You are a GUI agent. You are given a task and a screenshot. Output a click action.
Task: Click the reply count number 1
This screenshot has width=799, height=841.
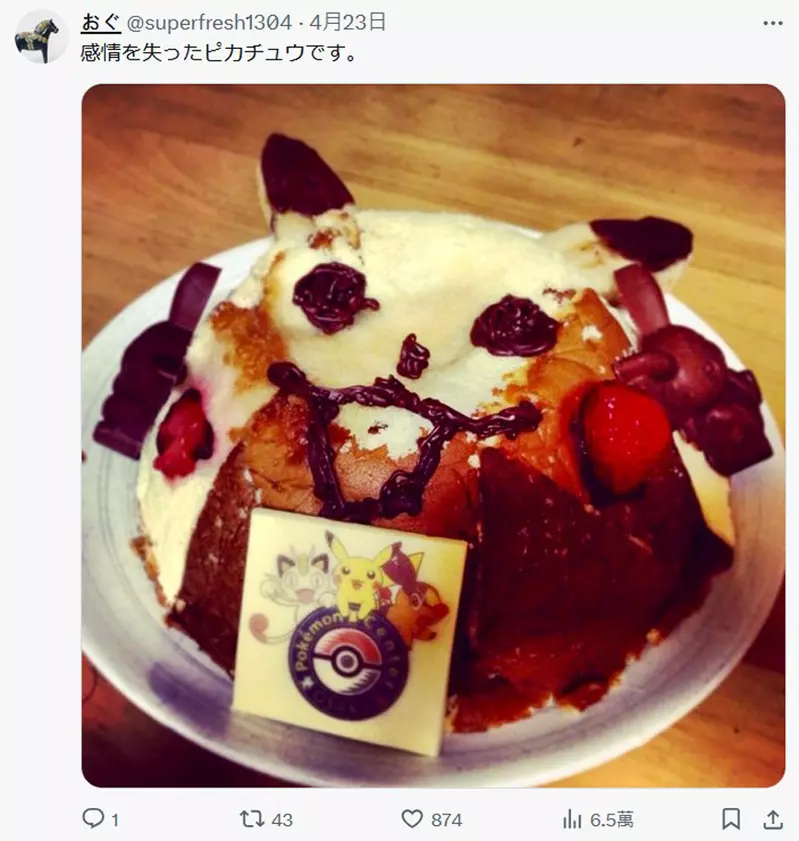pyautogui.click(x=115, y=820)
